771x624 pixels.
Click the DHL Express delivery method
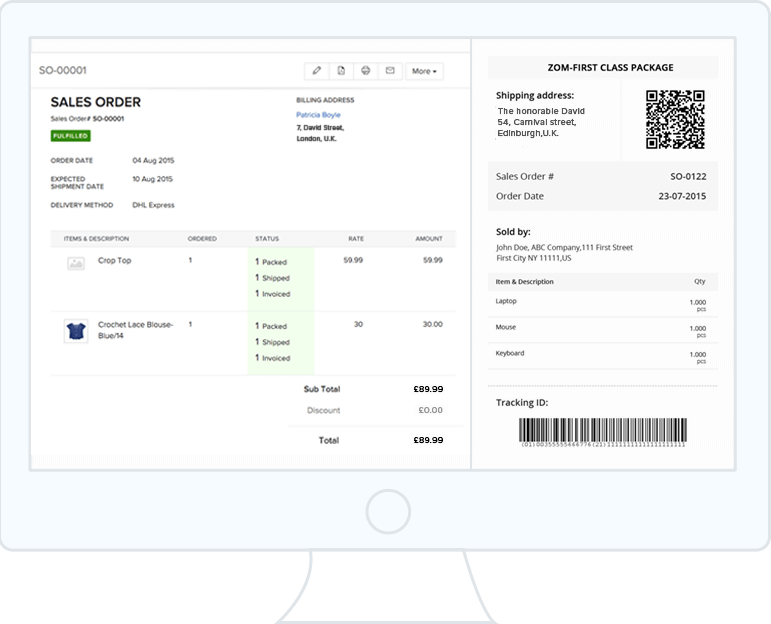pyautogui.click(x=153, y=205)
